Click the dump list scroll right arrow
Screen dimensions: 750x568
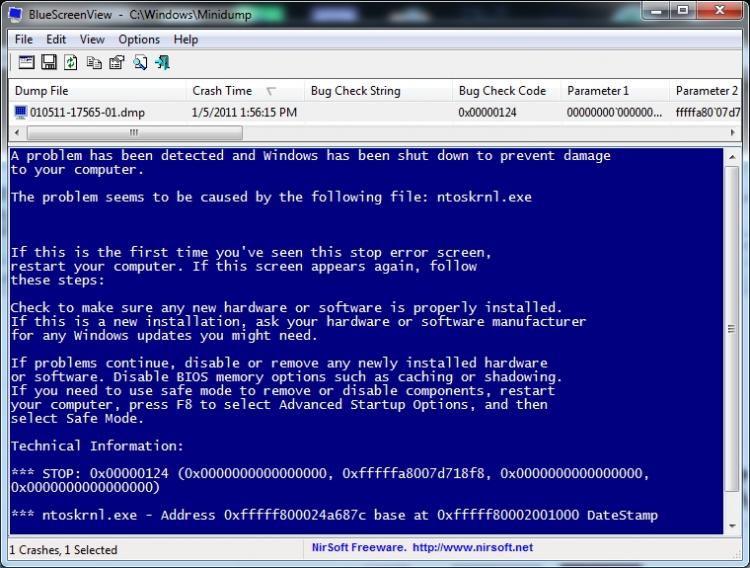[x=732, y=133]
